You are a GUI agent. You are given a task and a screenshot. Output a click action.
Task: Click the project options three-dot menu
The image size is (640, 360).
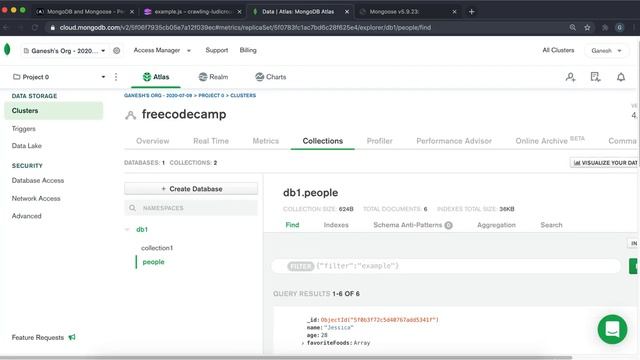116,77
